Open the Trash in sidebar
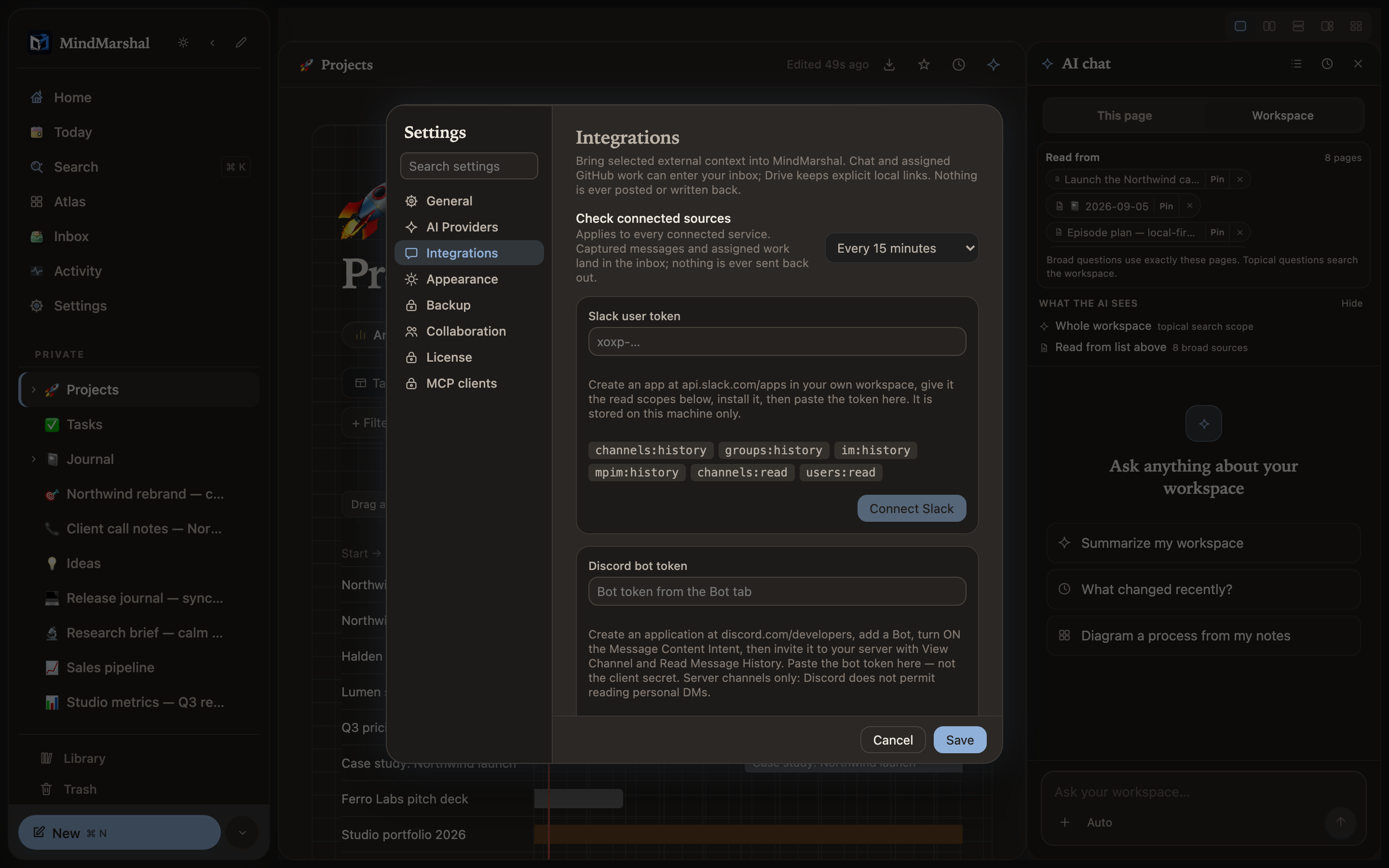This screenshot has width=1389, height=868. tap(138, 789)
